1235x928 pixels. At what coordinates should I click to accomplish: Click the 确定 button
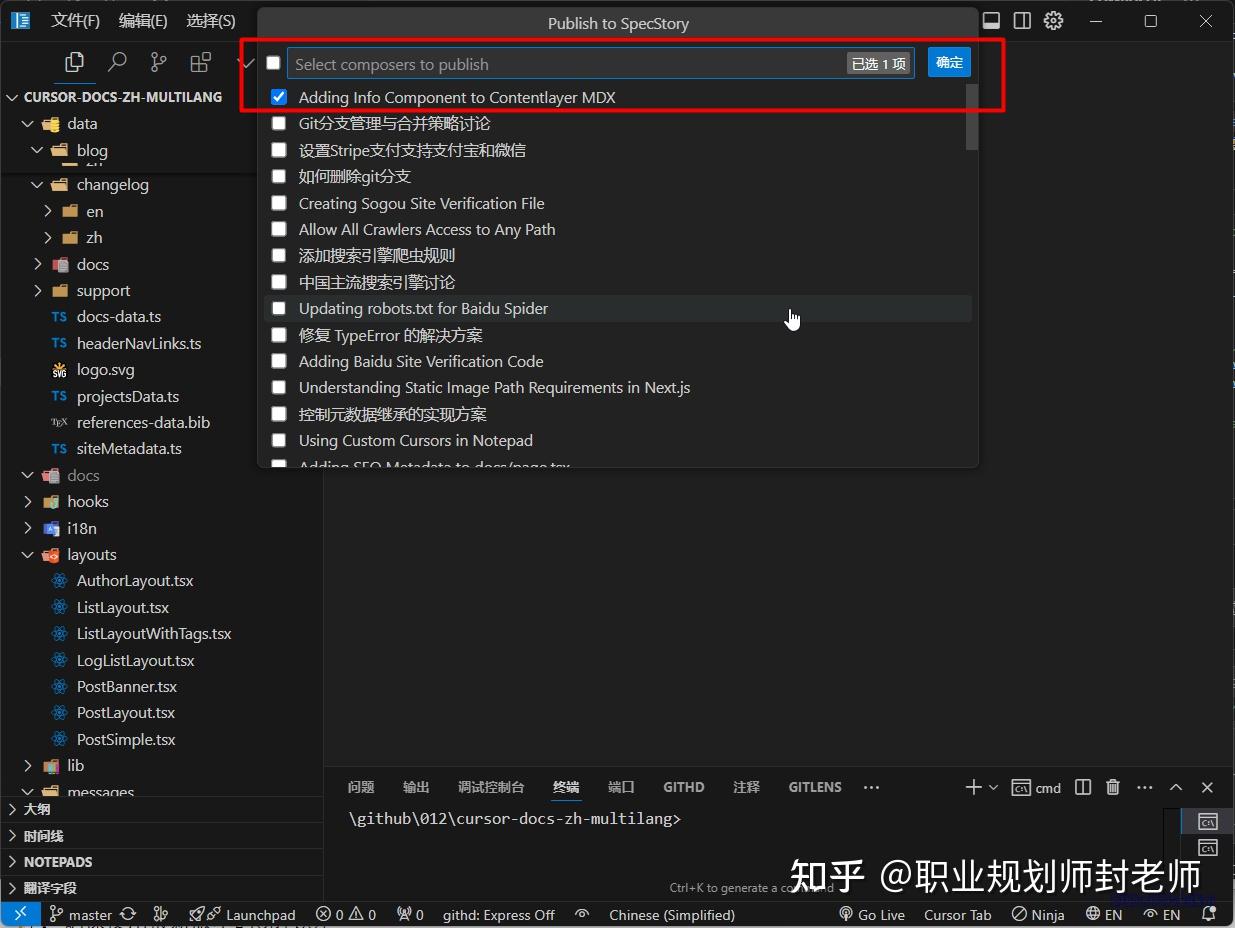click(x=948, y=61)
